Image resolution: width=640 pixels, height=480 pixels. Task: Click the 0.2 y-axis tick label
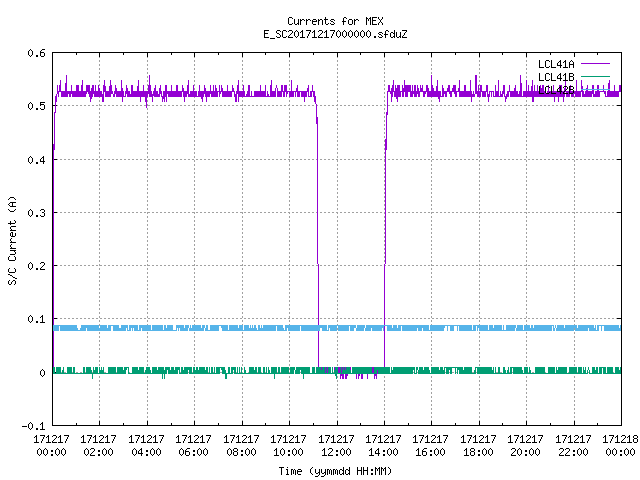[x=36, y=266]
